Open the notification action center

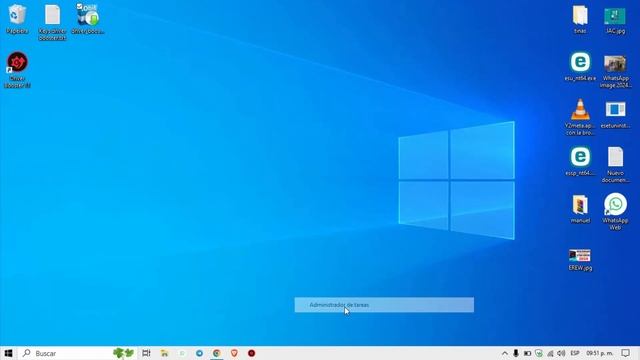point(626,353)
